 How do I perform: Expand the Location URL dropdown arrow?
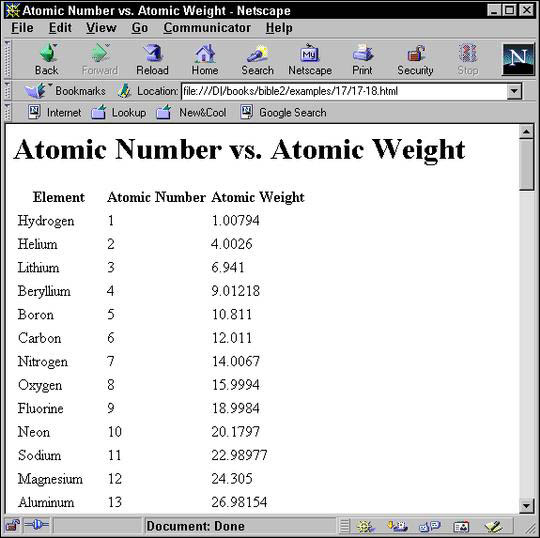[x=514, y=92]
